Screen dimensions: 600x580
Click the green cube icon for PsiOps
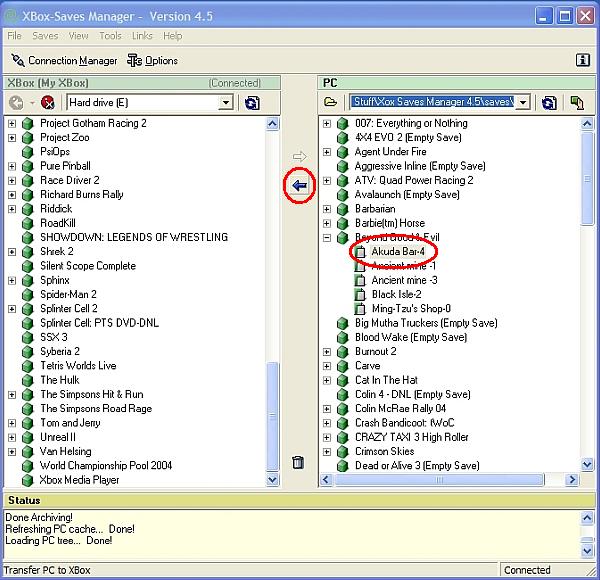[28, 152]
